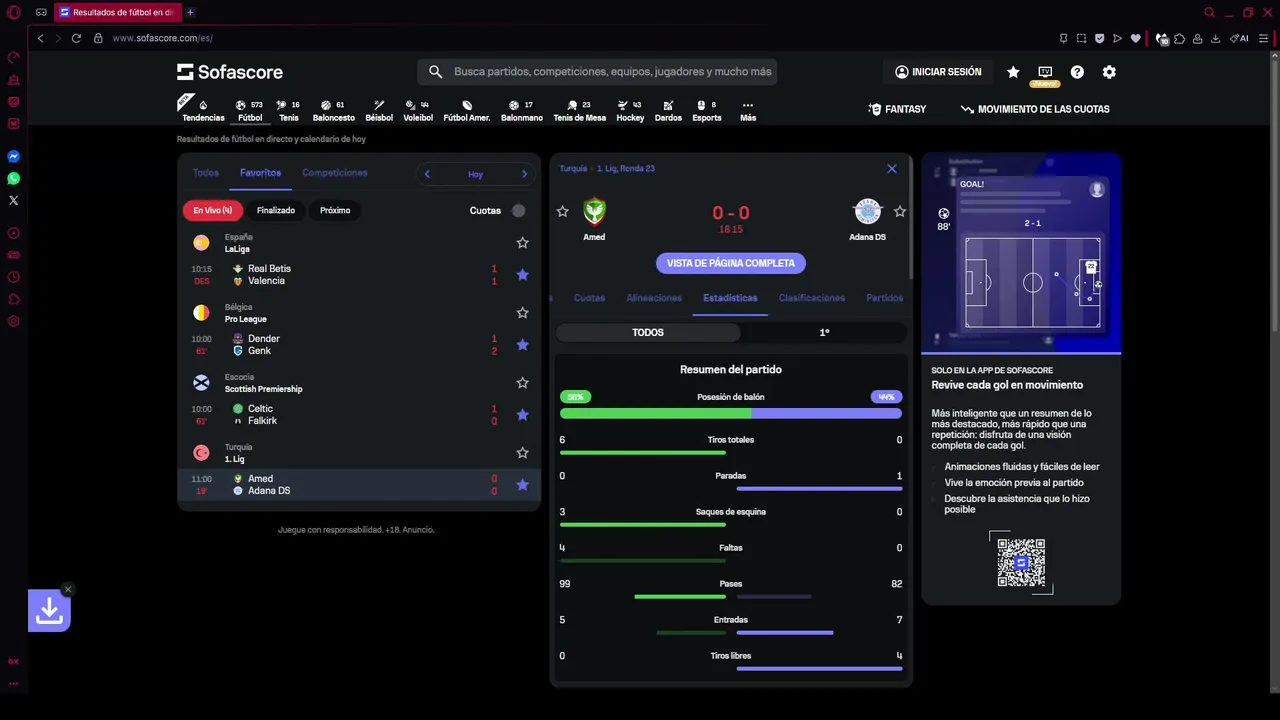1280x720 pixels.
Task: Open favorites star icon in Sofascore header
Action: pyautogui.click(x=1013, y=72)
